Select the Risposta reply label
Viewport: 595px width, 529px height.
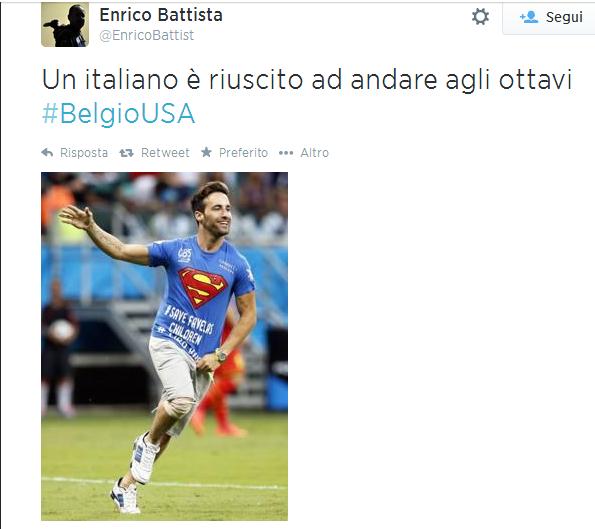84,153
